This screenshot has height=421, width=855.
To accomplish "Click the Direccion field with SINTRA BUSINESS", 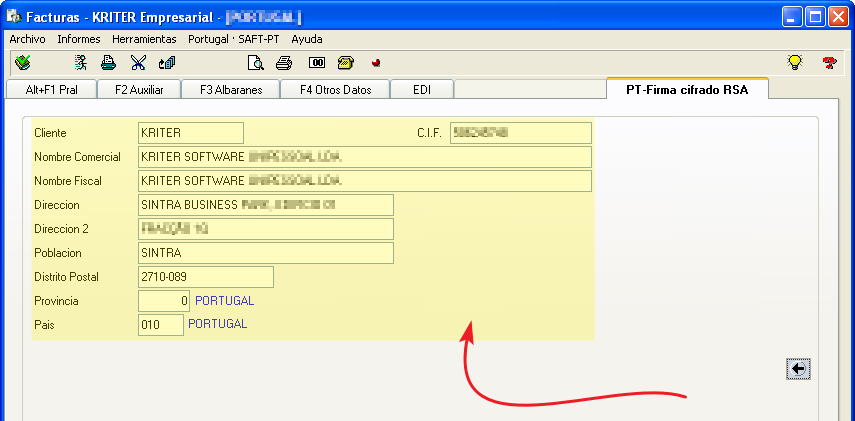I will [x=266, y=205].
